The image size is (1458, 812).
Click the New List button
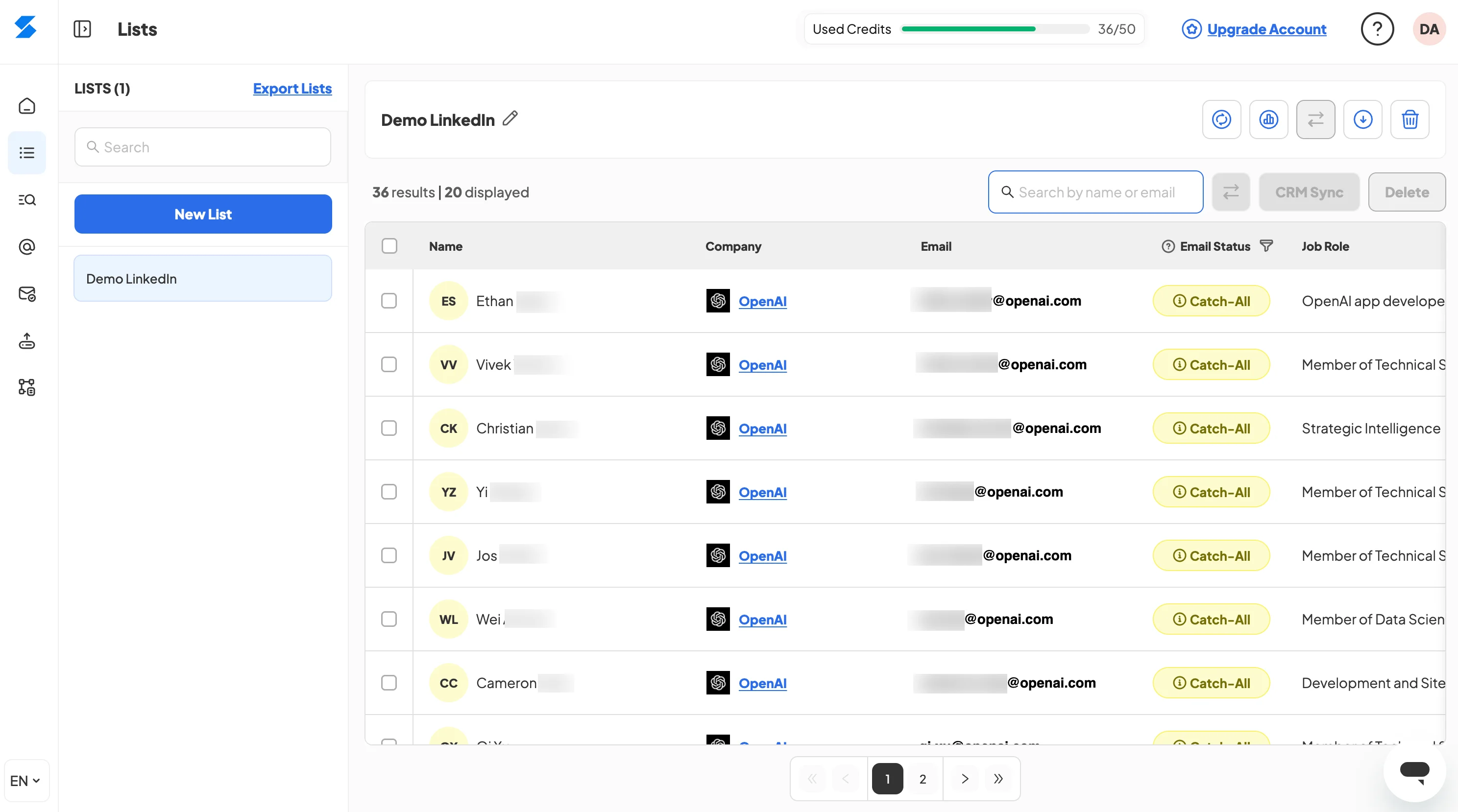203,214
